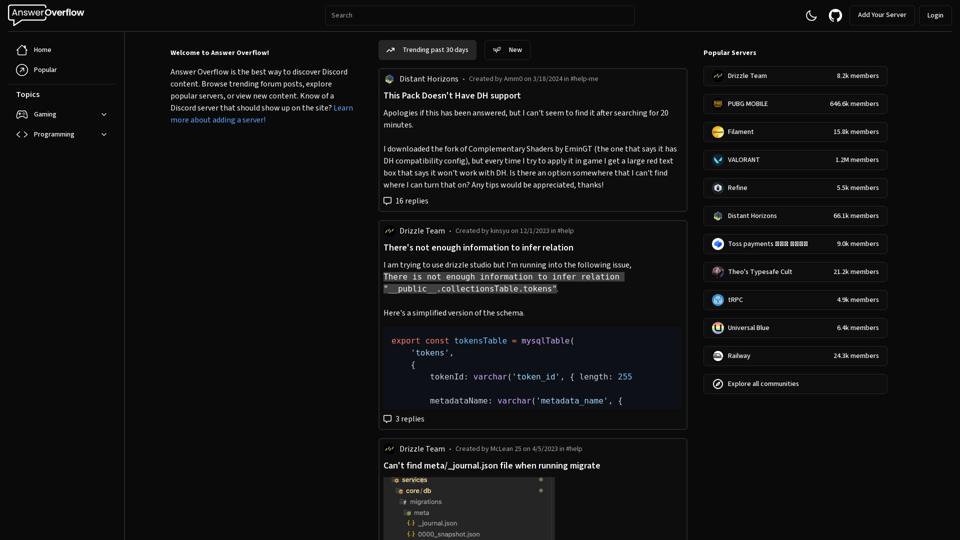Click the Universal Blue server icon
This screenshot has height=540, width=960.
(x=718, y=328)
